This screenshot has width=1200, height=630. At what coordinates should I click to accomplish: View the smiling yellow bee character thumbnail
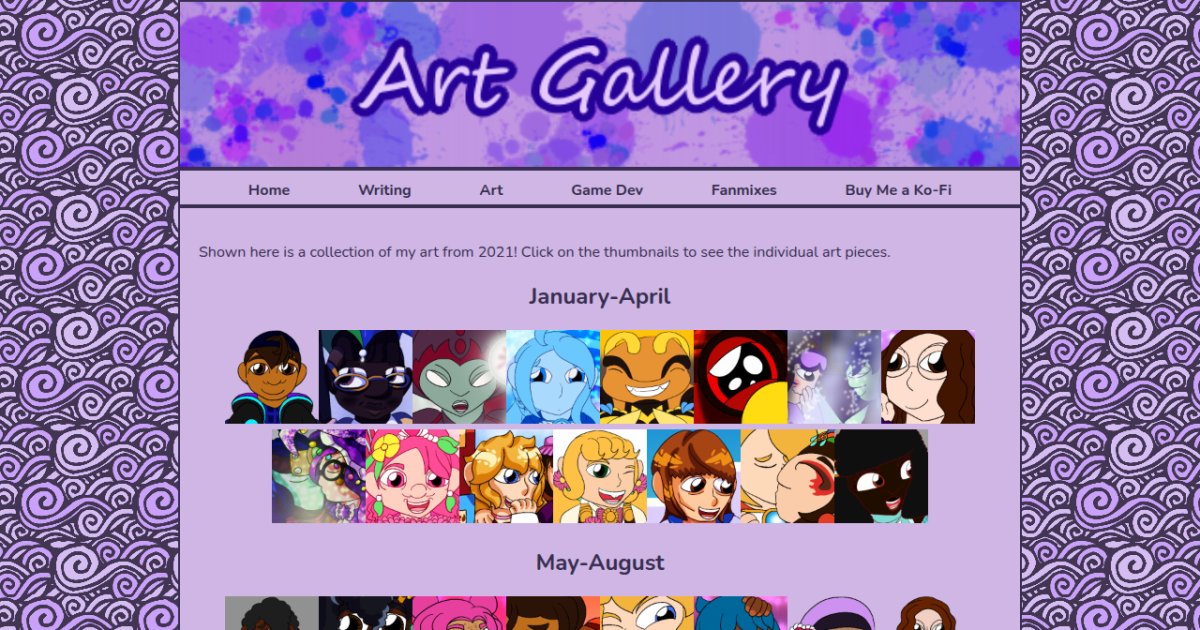[x=647, y=377]
